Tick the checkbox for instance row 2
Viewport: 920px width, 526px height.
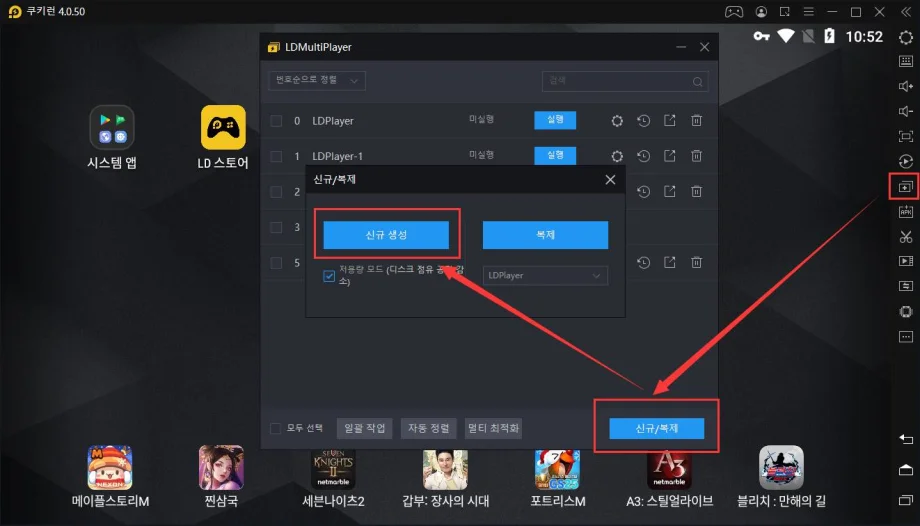tap(276, 192)
